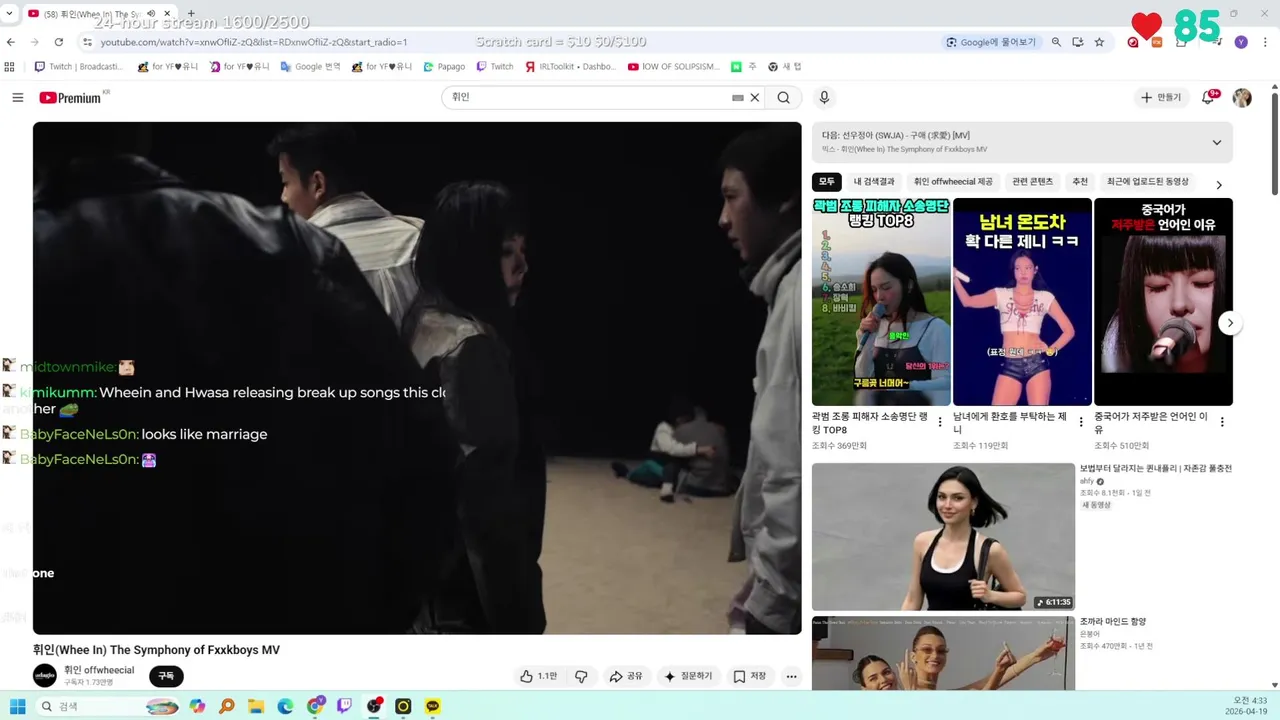
Task: Open the Chrome apps grid shortcut
Action: pos(10,67)
